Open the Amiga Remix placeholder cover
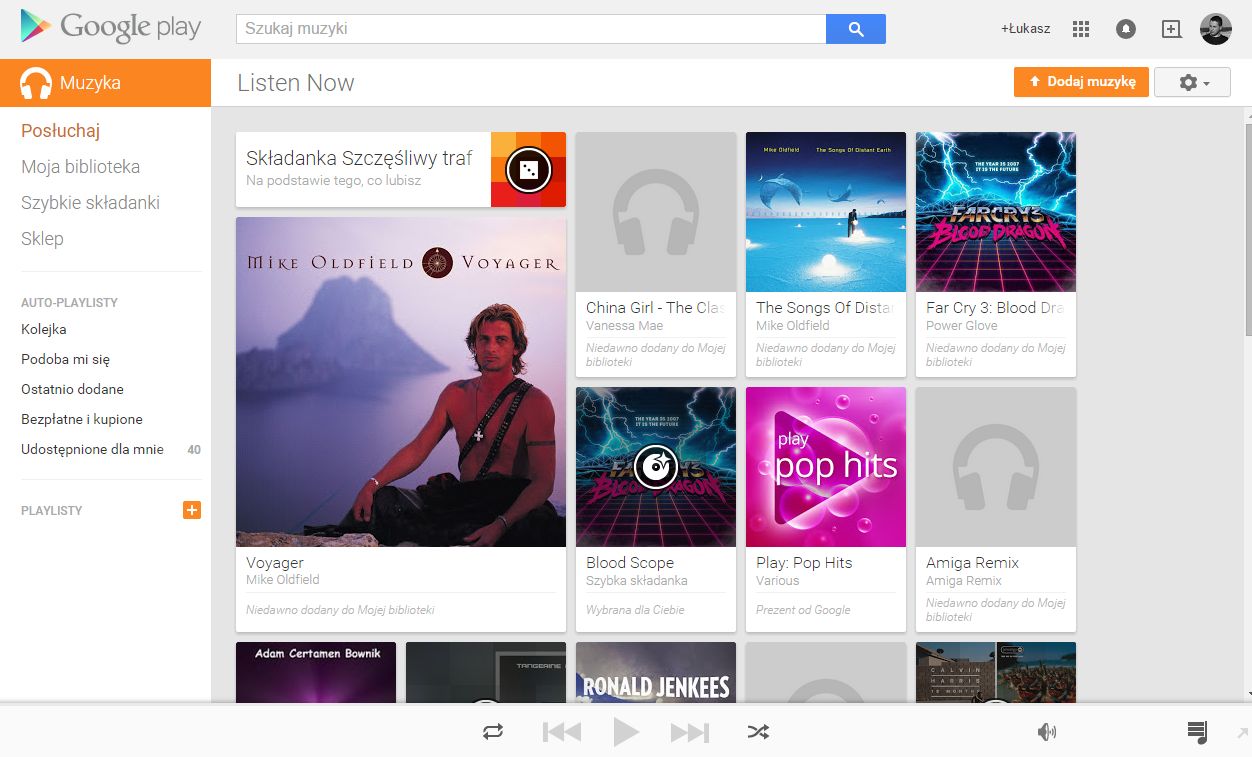 click(x=996, y=467)
